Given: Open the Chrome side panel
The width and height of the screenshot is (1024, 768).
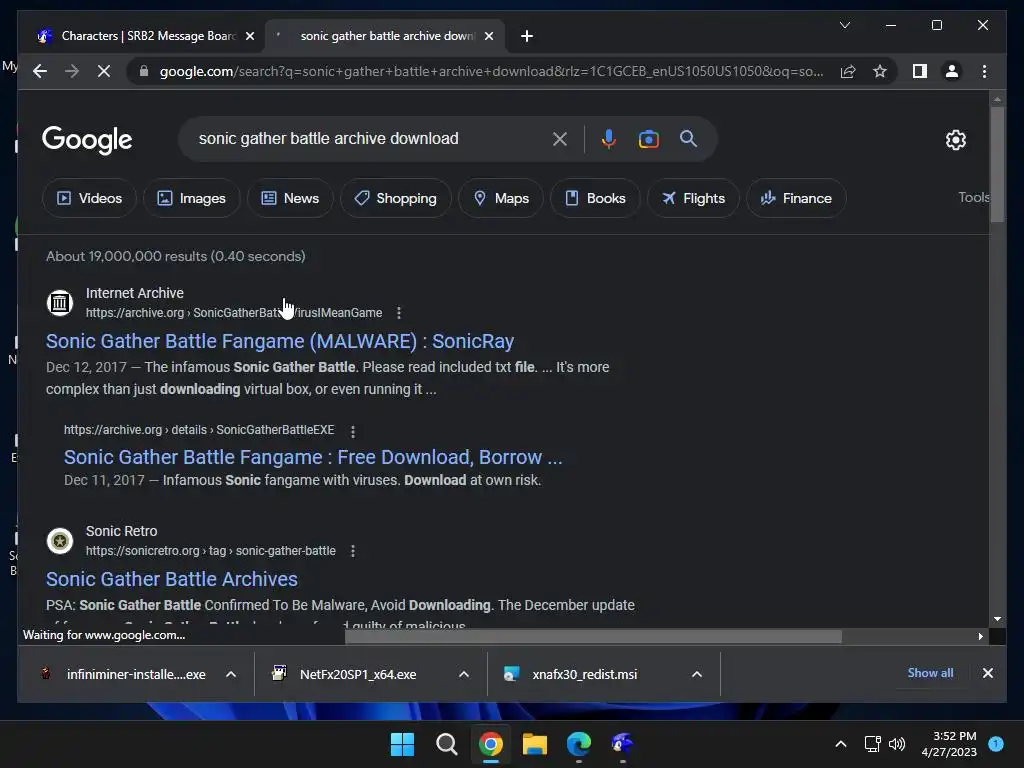Looking at the screenshot, I should [920, 71].
